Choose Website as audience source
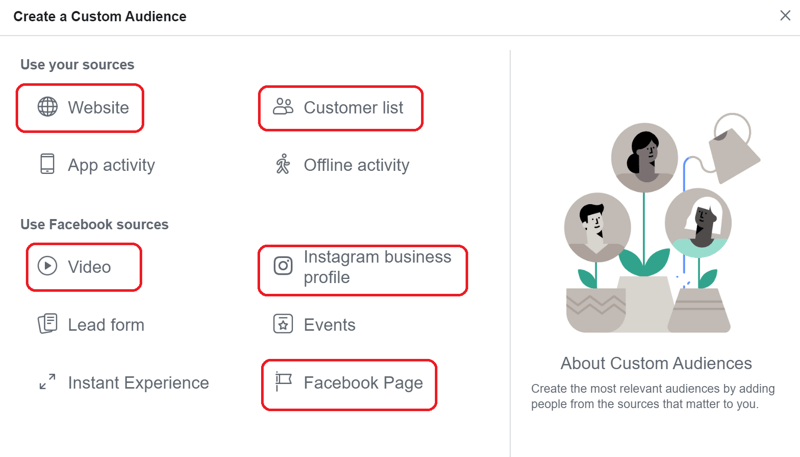This screenshot has width=800, height=457. tap(98, 108)
